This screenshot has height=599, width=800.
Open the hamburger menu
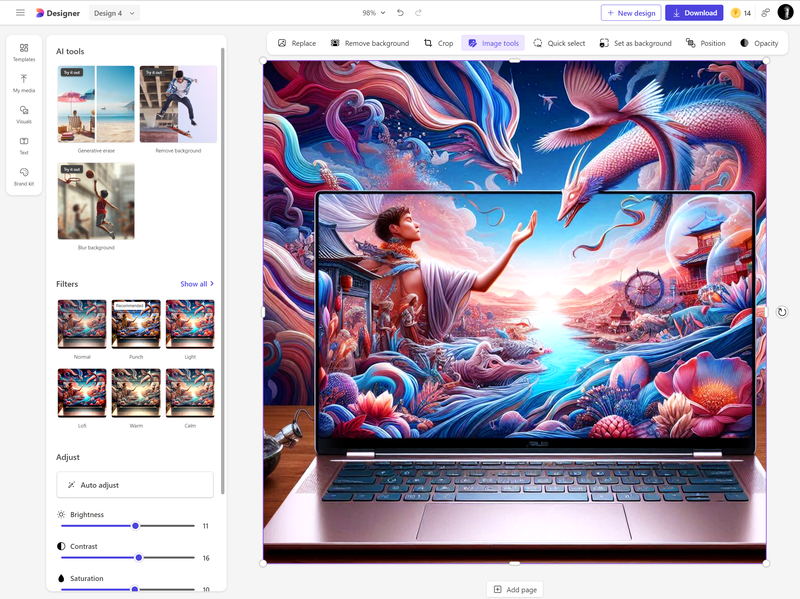[x=20, y=13]
